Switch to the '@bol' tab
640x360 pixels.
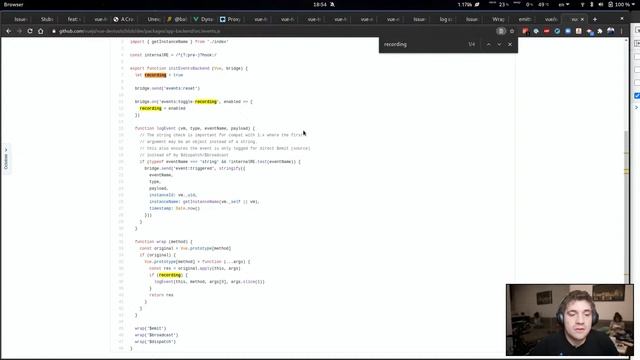[x=178, y=19]
